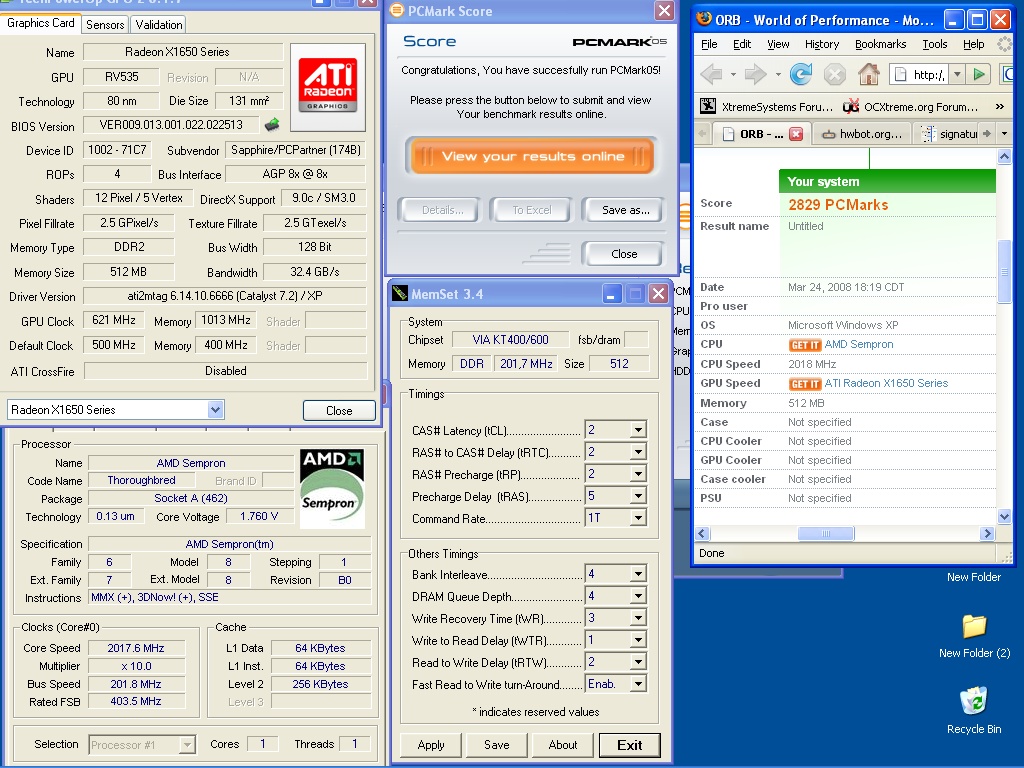Open CAS# Latency (tCL) dropdown

(x=638, y=430)
